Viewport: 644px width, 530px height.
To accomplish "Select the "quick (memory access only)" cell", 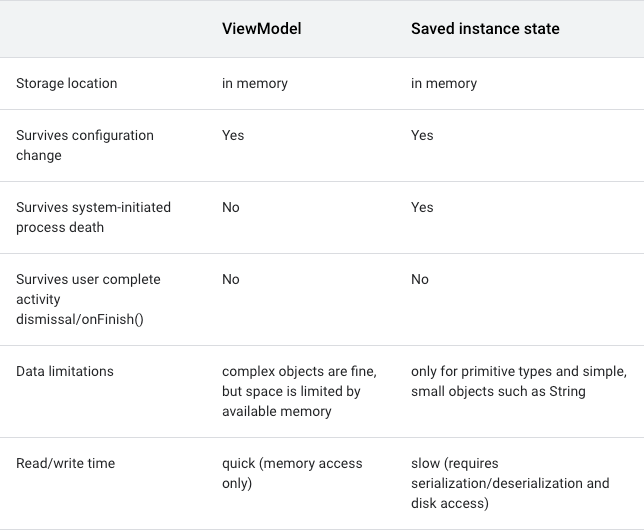I will (x=292, y=473).
